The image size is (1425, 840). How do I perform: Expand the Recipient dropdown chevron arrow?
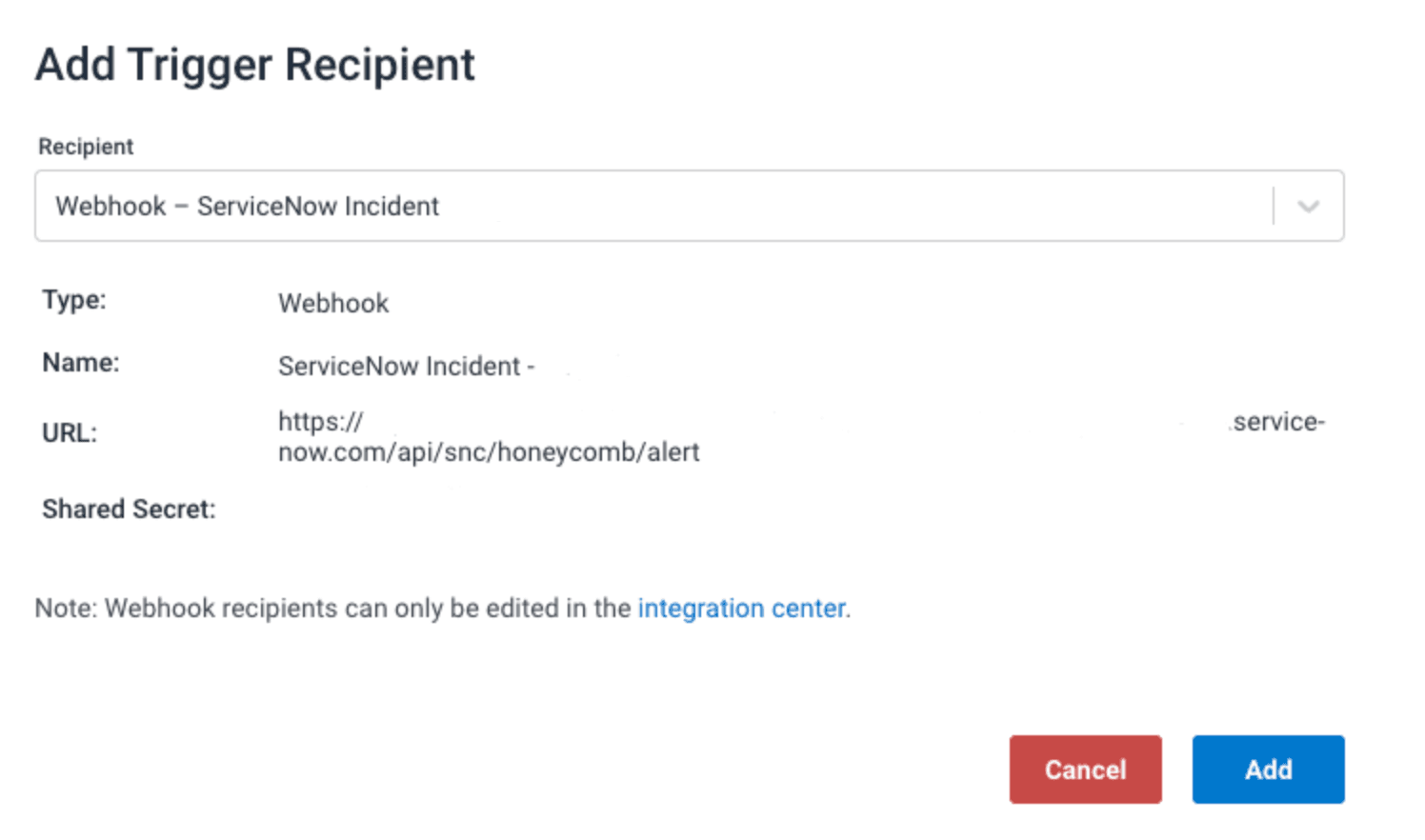click(1308, 207)
